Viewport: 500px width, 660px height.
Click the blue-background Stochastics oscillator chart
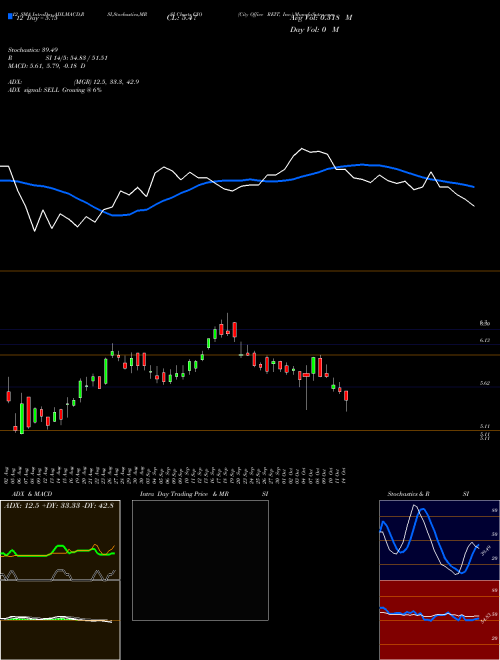[439, 540]
